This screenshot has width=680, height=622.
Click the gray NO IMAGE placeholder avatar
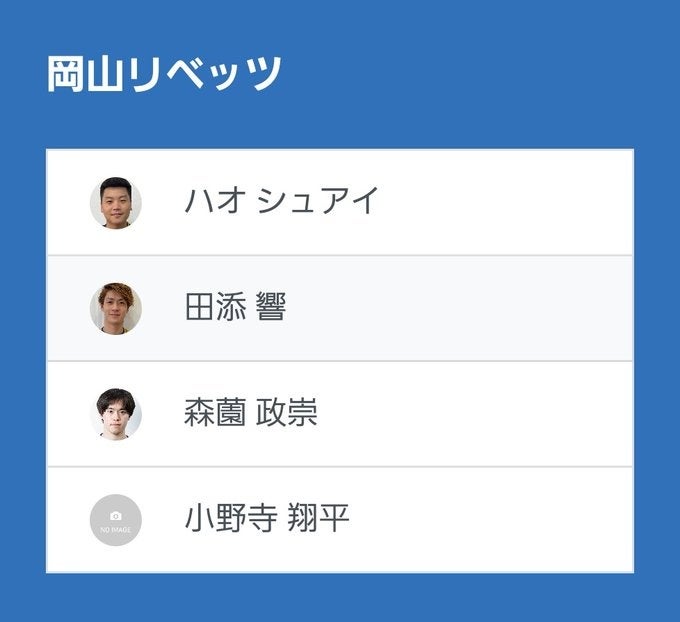115,520
